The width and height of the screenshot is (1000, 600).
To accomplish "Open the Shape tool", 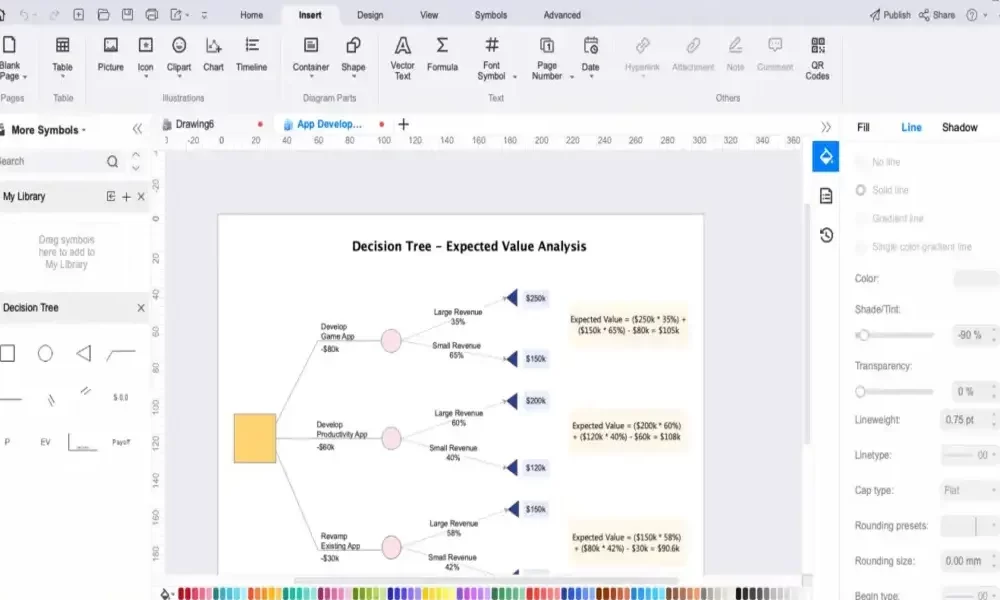I will (353, 56).
